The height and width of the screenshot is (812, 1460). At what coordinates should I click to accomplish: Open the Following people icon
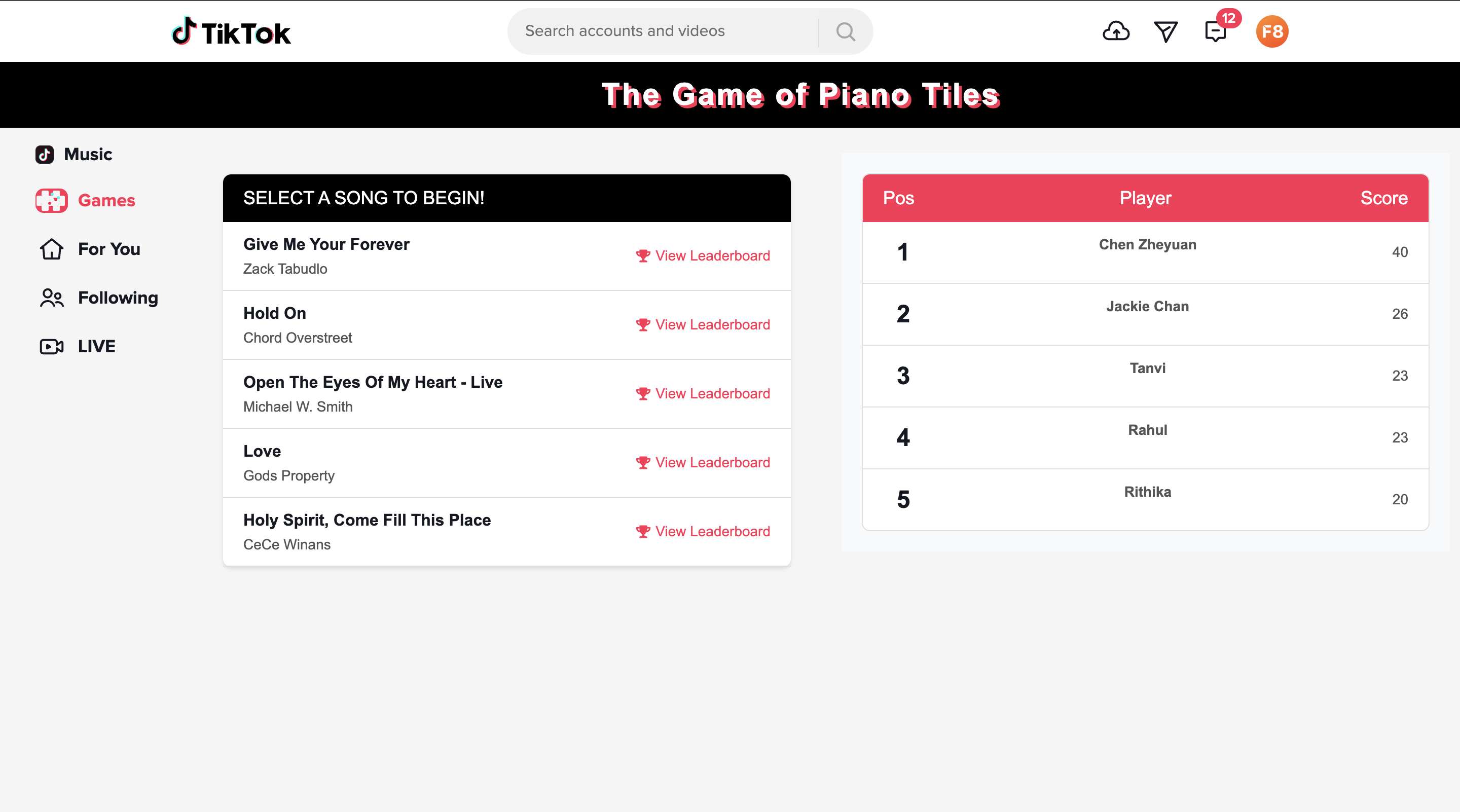[51, 297]
